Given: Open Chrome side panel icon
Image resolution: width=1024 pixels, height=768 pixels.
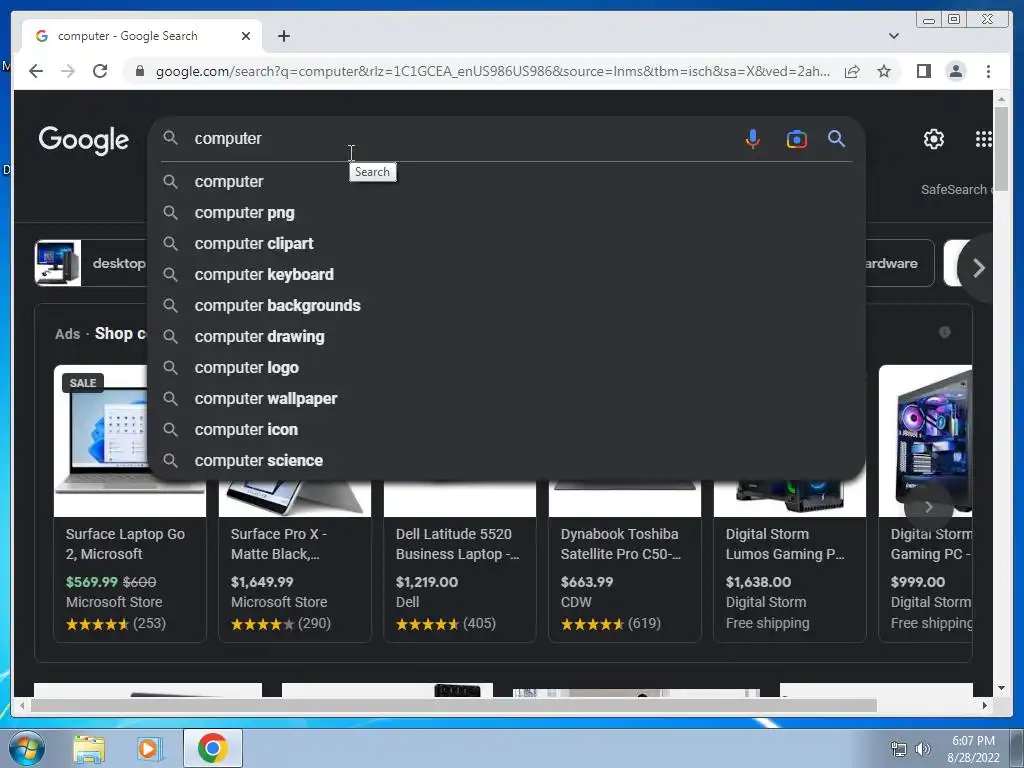Looking at the screenshot, I should click(923, 71).
